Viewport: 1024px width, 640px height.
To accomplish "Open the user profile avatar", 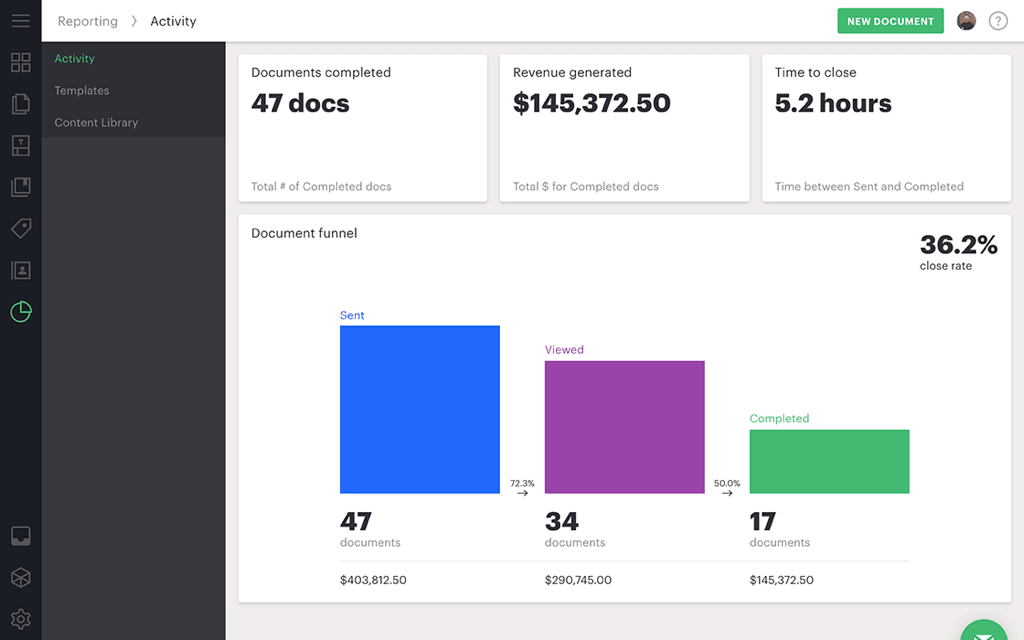I will point(965,21).
